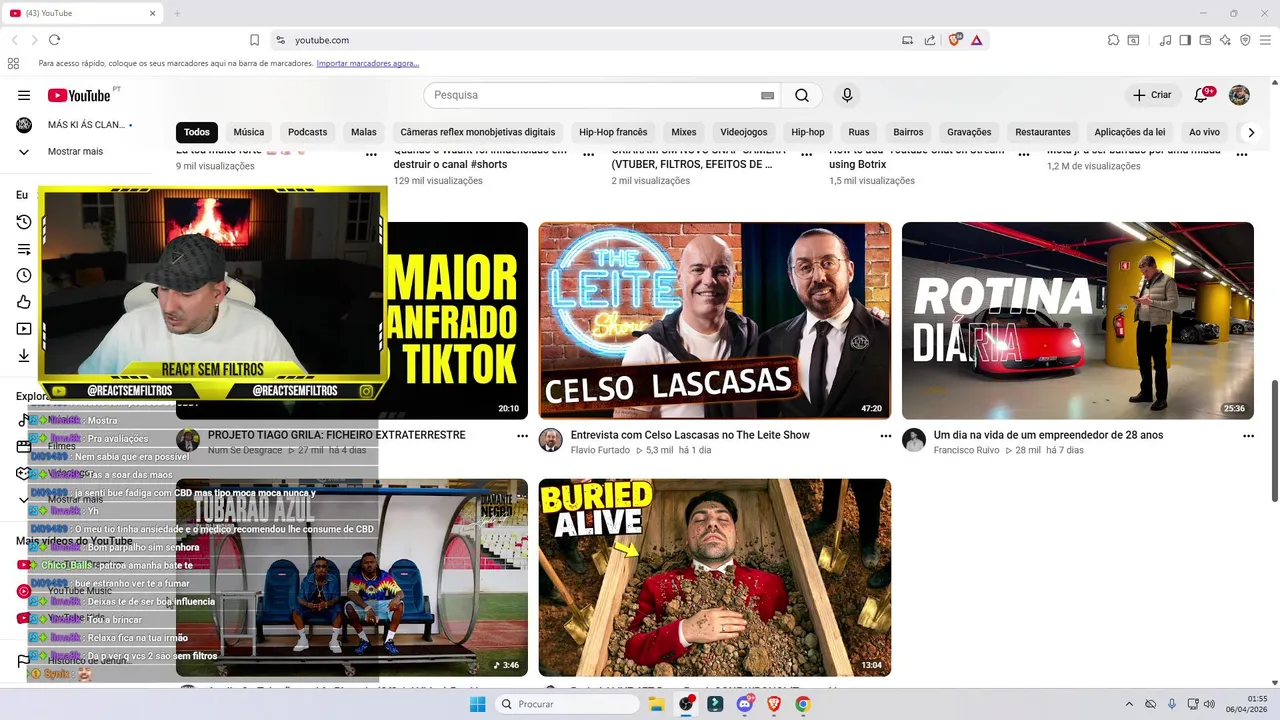Click the share page icon in address bar
Viewport: 1280px width, 720px height.
coord(930,40)
